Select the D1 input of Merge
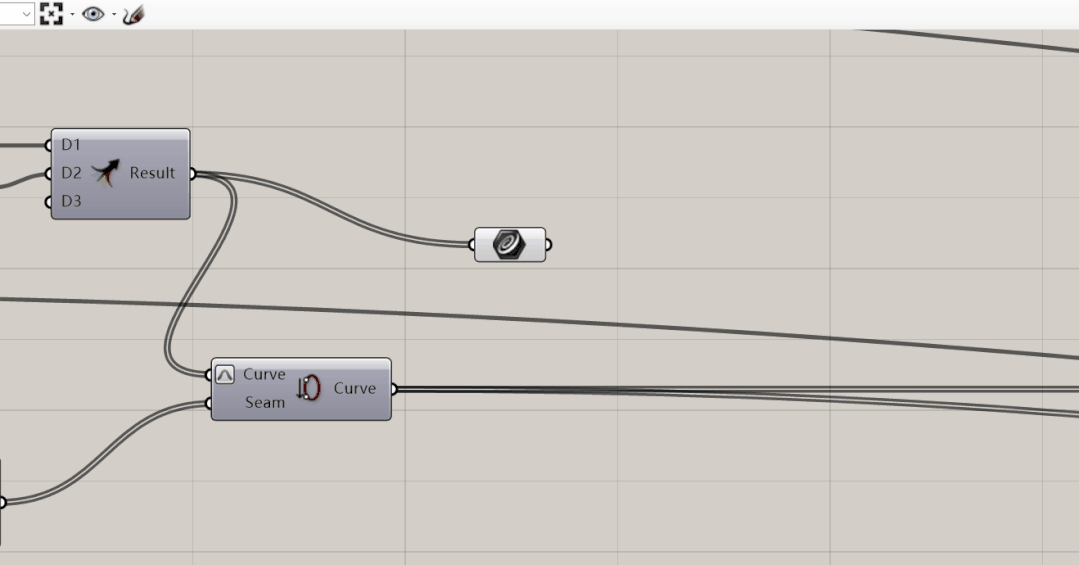Viewport: 1079px width, 565px height. (x=71, y=145)
